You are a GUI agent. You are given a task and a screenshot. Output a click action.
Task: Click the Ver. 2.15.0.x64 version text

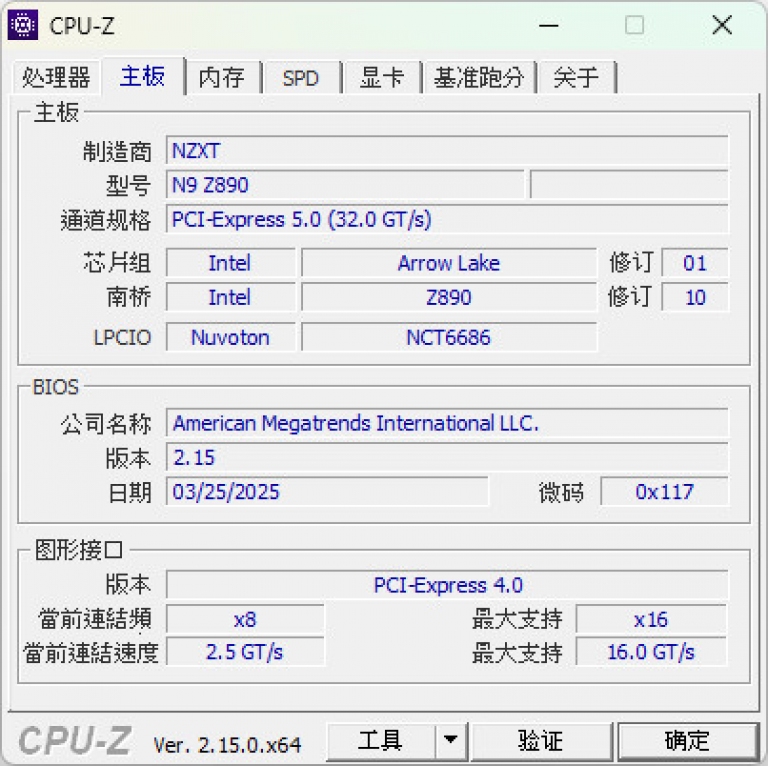227,745
